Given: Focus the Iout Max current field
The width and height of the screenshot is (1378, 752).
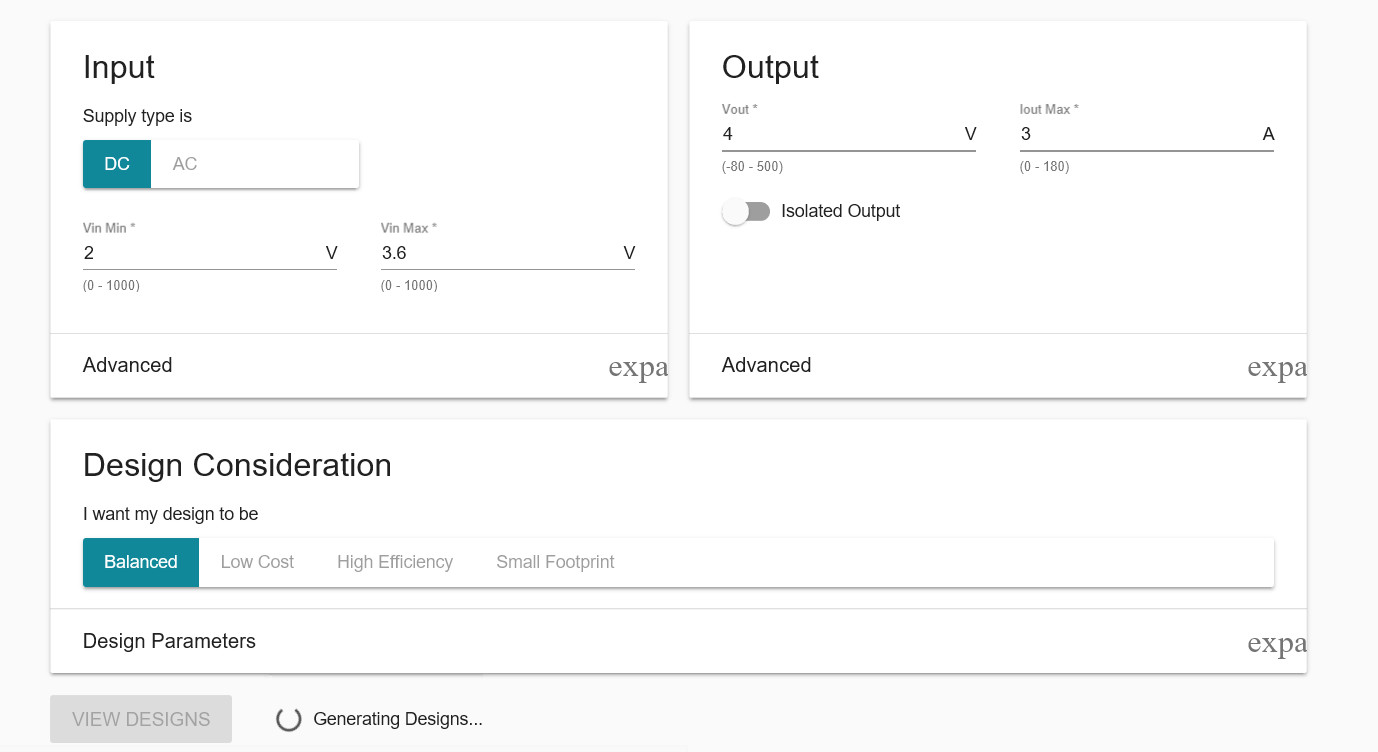Looking at the screenshot, I should coord(1136,134).
